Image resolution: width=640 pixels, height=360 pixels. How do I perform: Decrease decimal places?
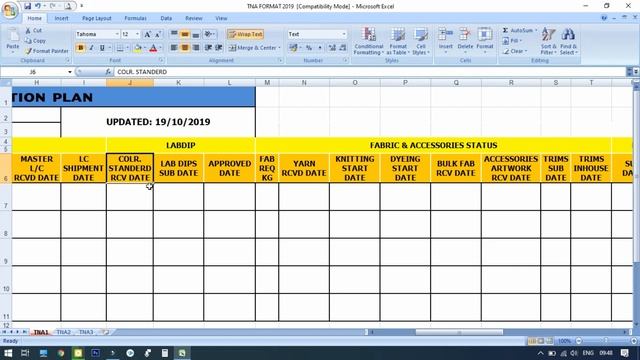pyautogui.click(x=343, y=48)
